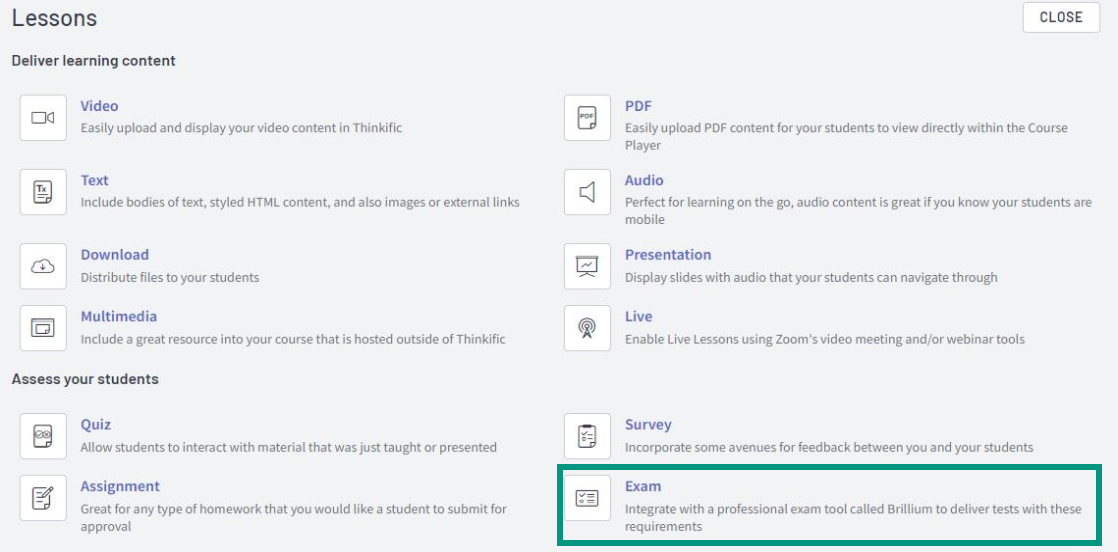Click the Audio speaker icon
Screen dimensions: 1118x552
[x=588, y=192]
